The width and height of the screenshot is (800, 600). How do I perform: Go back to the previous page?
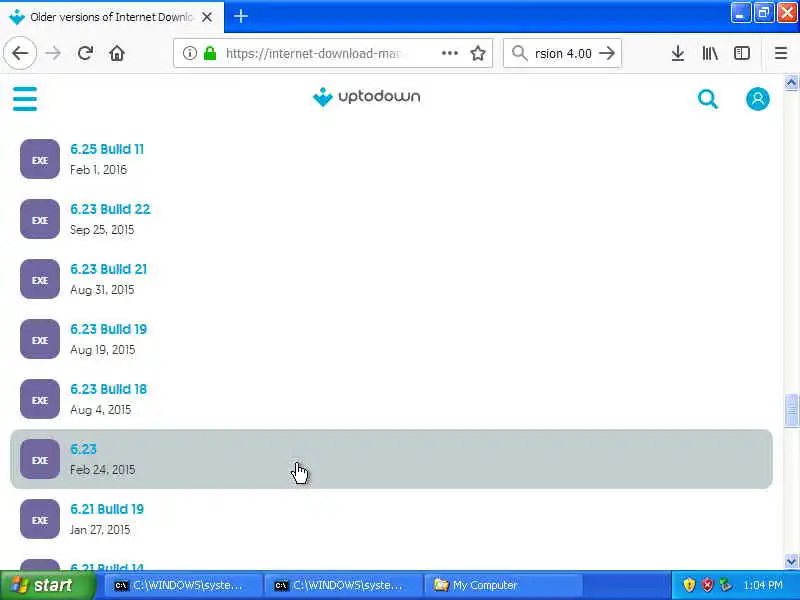[x=20, y=53]
